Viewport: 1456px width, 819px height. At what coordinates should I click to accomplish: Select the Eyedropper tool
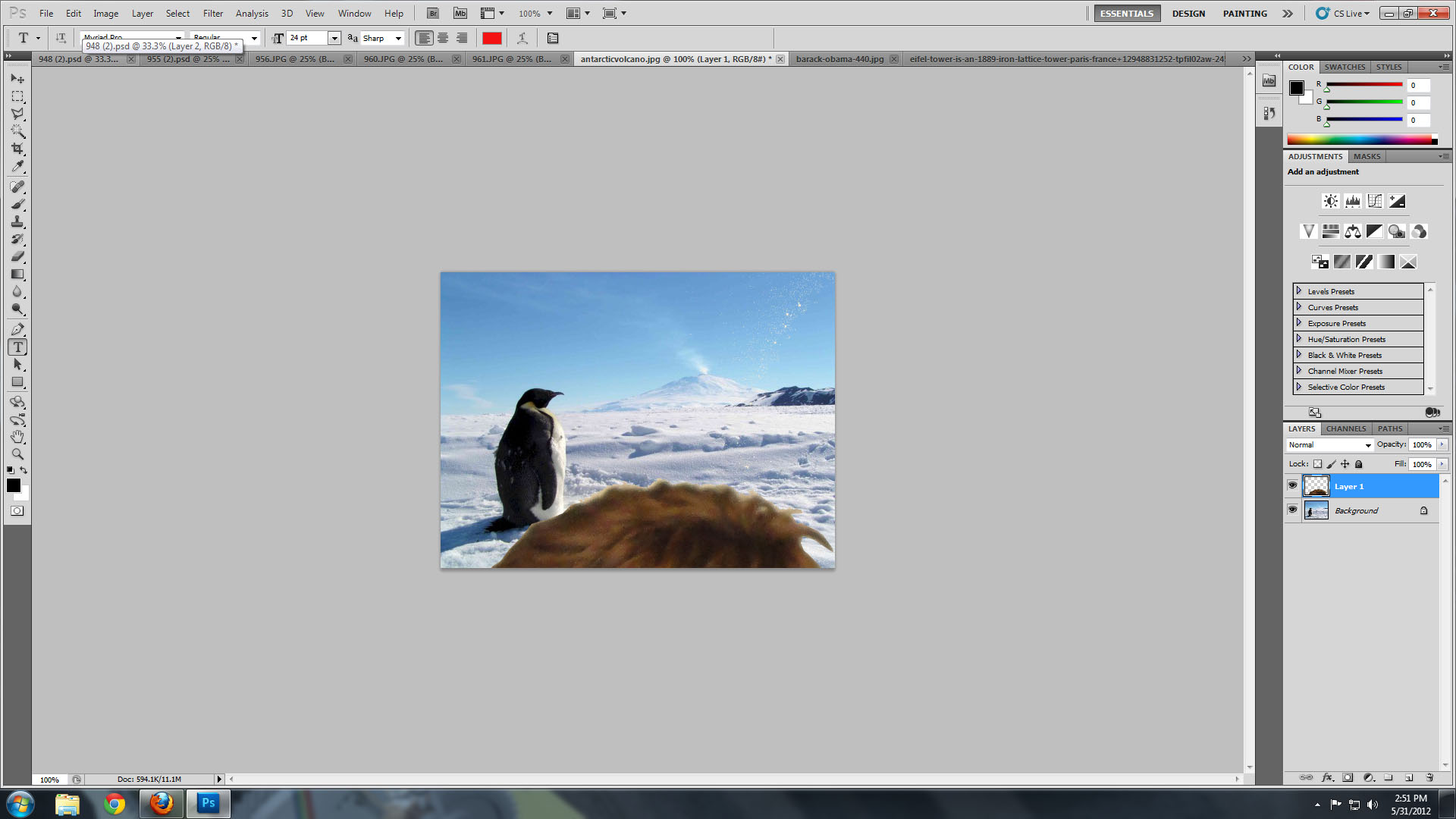(17, 166)
